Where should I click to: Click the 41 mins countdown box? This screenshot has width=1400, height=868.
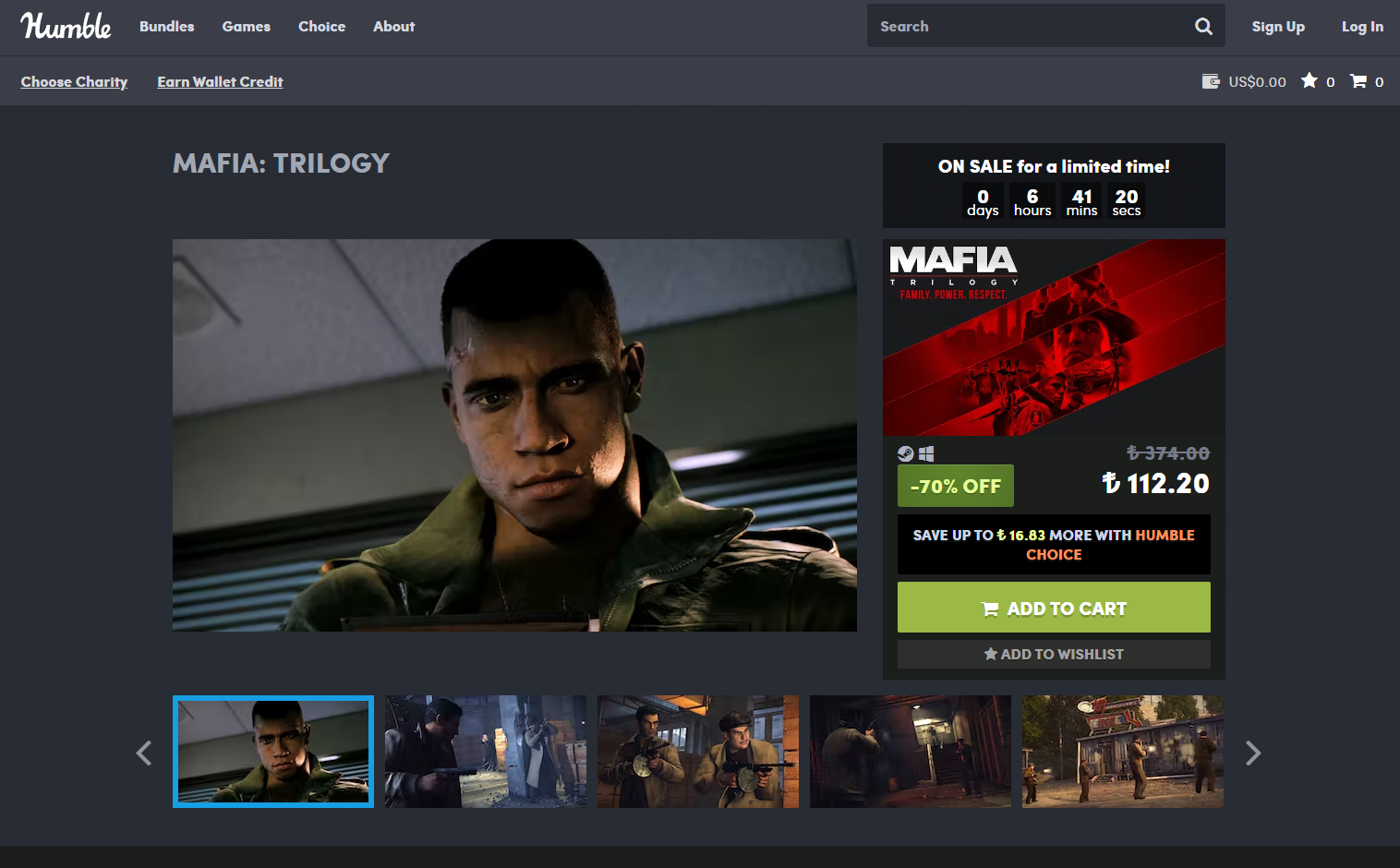click(1082, 201)
